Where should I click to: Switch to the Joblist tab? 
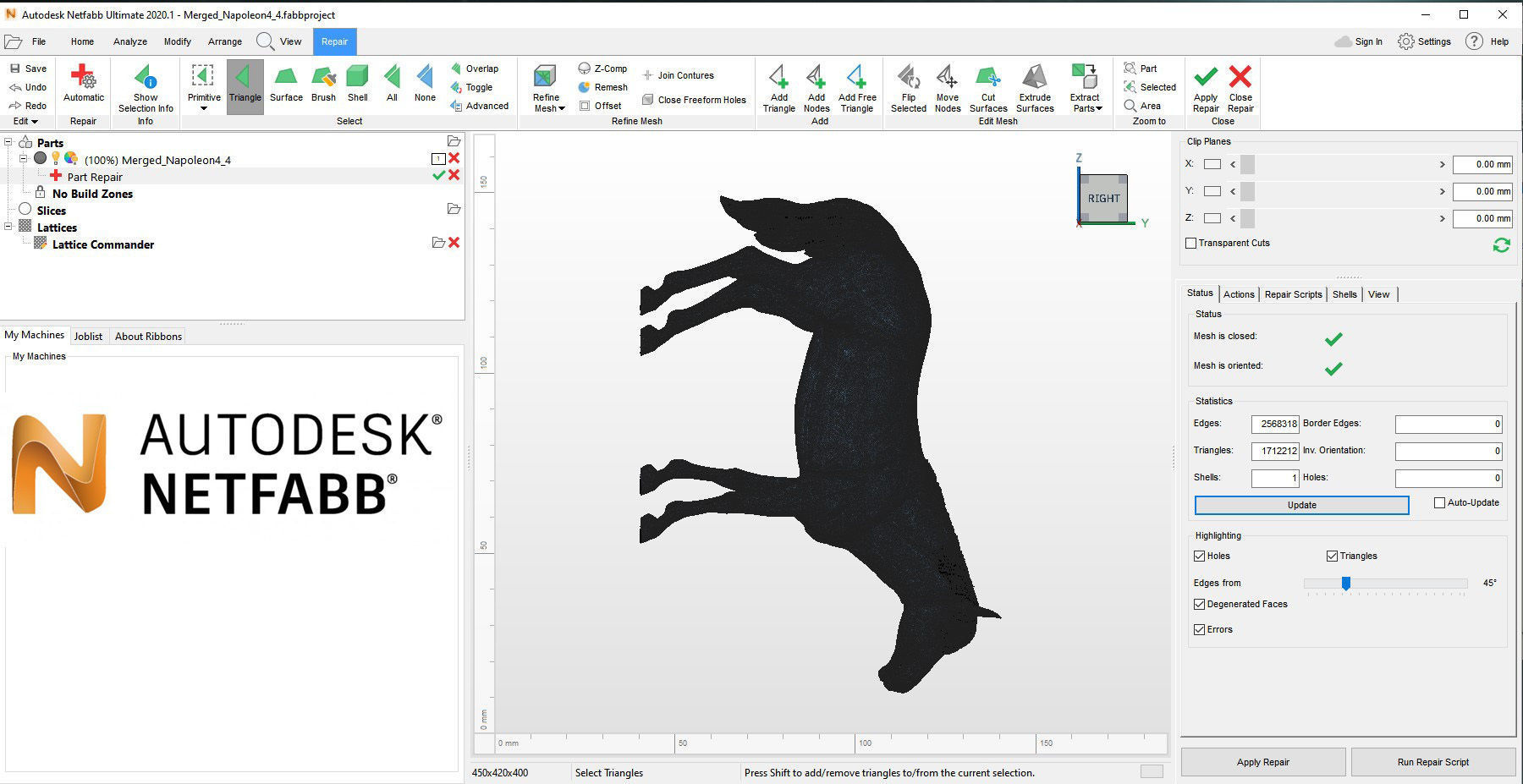point(88,336)
